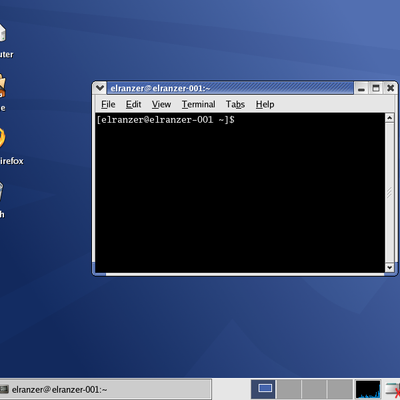Click the terminal prompt text line
The image size is (400, 400).
click(x=166, y=120)
